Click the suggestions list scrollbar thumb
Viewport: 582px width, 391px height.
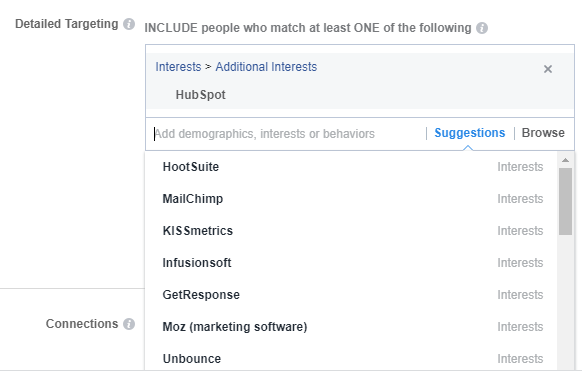pos(565,201)
